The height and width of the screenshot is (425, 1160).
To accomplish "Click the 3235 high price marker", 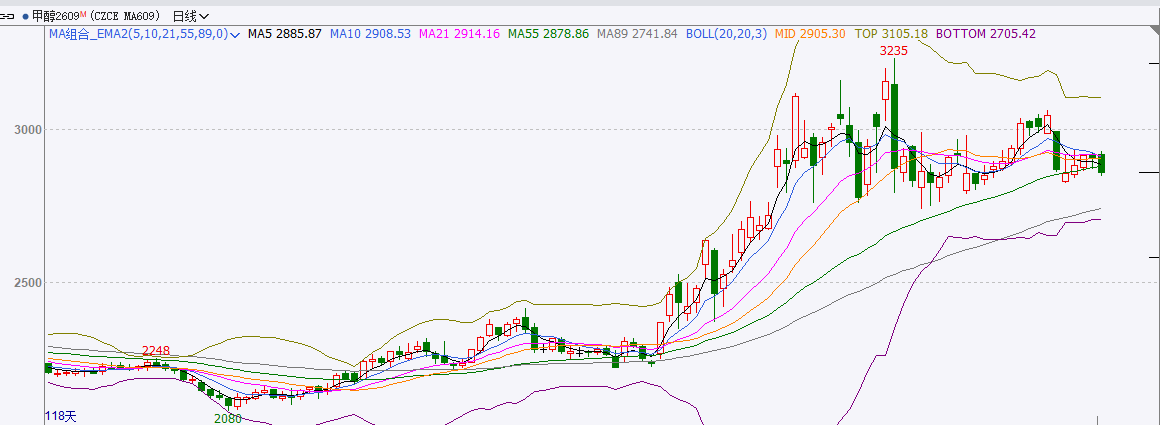I will pos(894,50).
